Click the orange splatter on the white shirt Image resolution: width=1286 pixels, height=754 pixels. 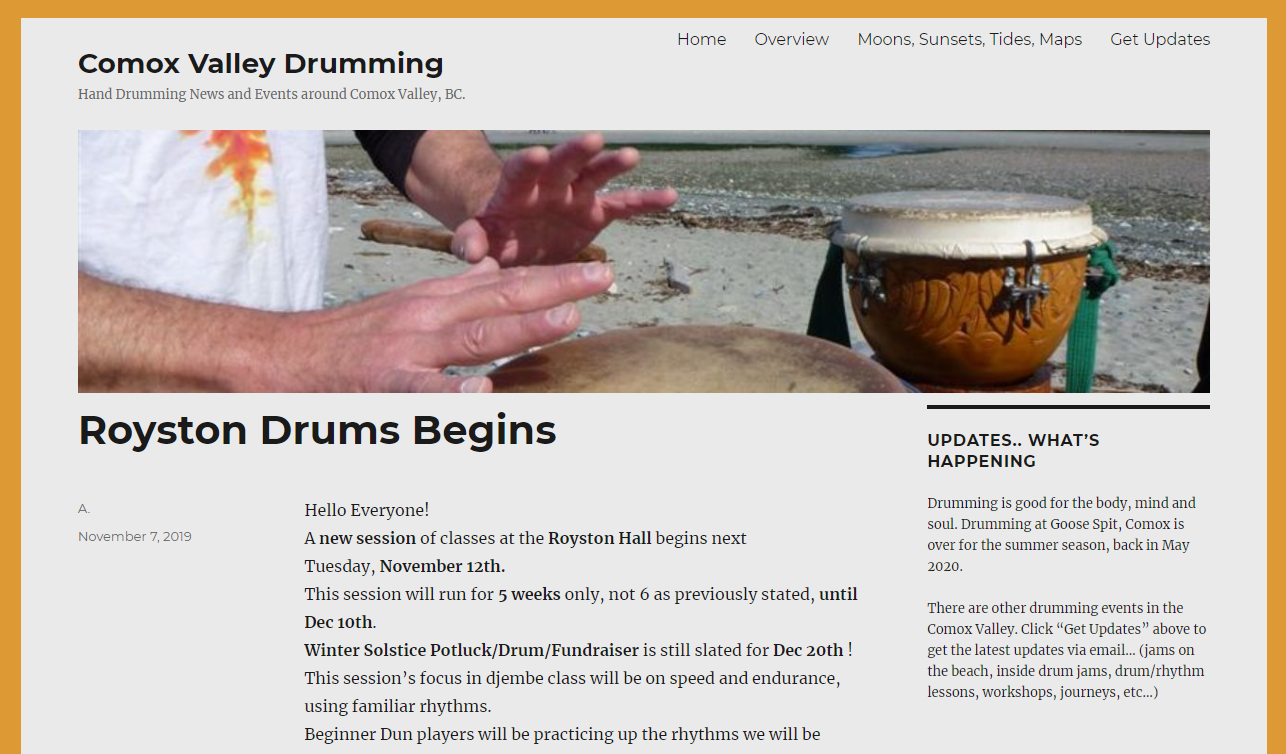(x=235, y=170)
